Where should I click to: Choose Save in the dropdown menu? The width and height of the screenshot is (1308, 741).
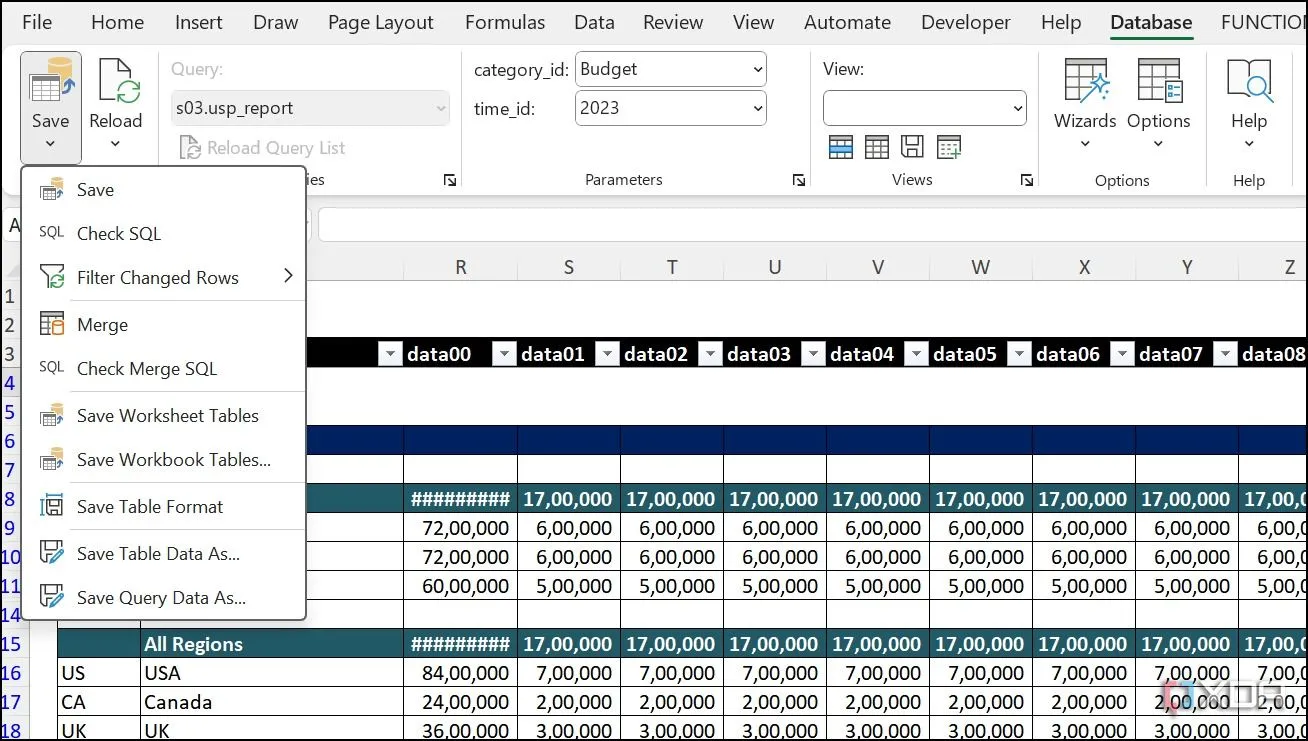(164, 190)
